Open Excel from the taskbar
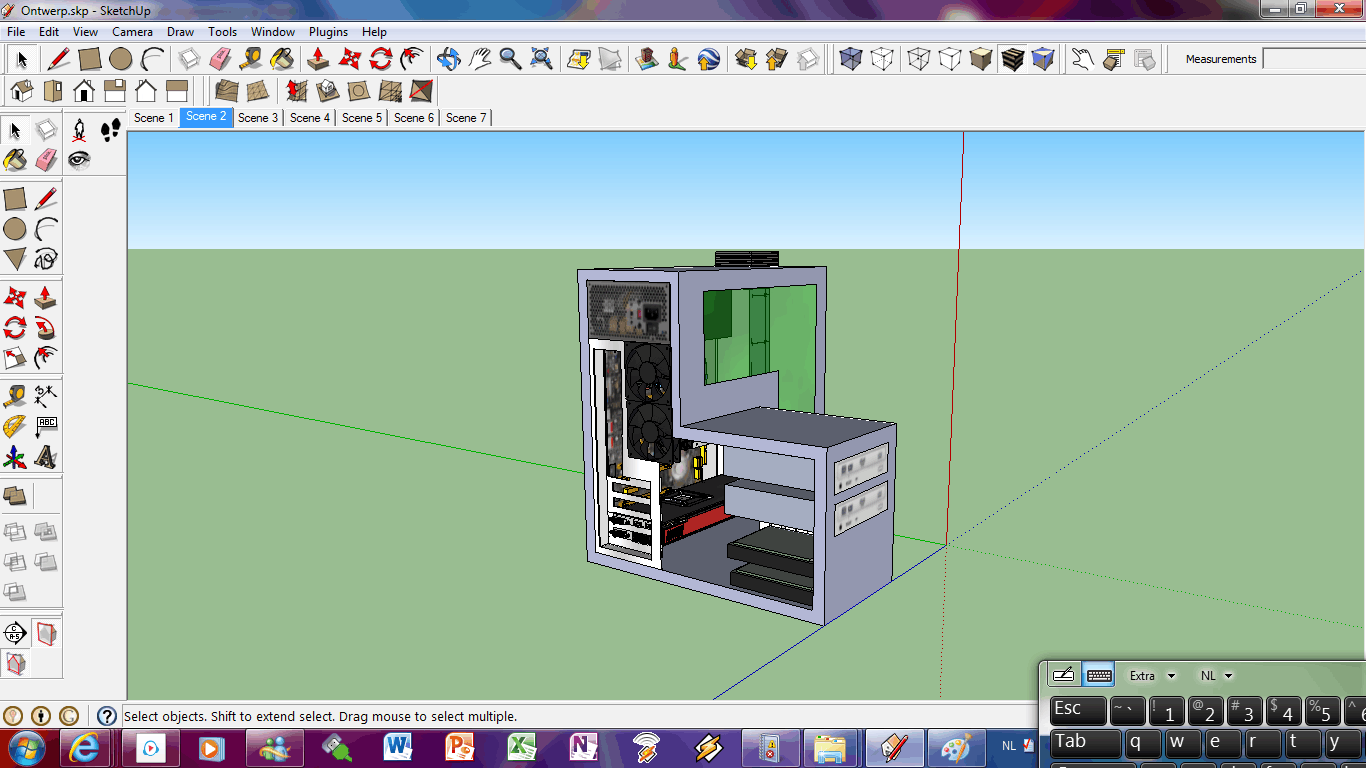Viewport: 1366px width, 768px height. point(521,747)
